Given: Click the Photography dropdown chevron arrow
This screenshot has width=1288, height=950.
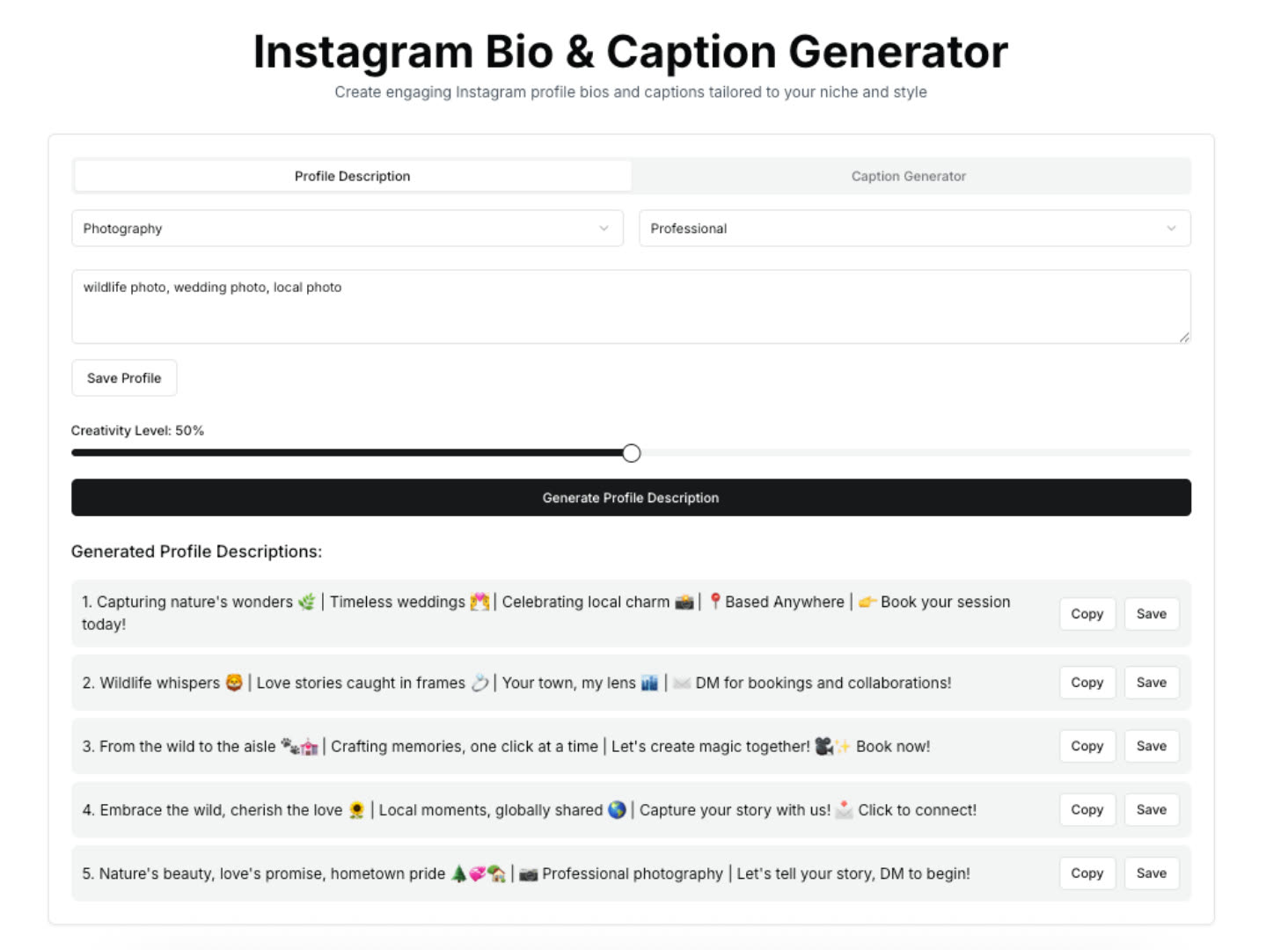Looking at the screenshot, I should 604,229.
